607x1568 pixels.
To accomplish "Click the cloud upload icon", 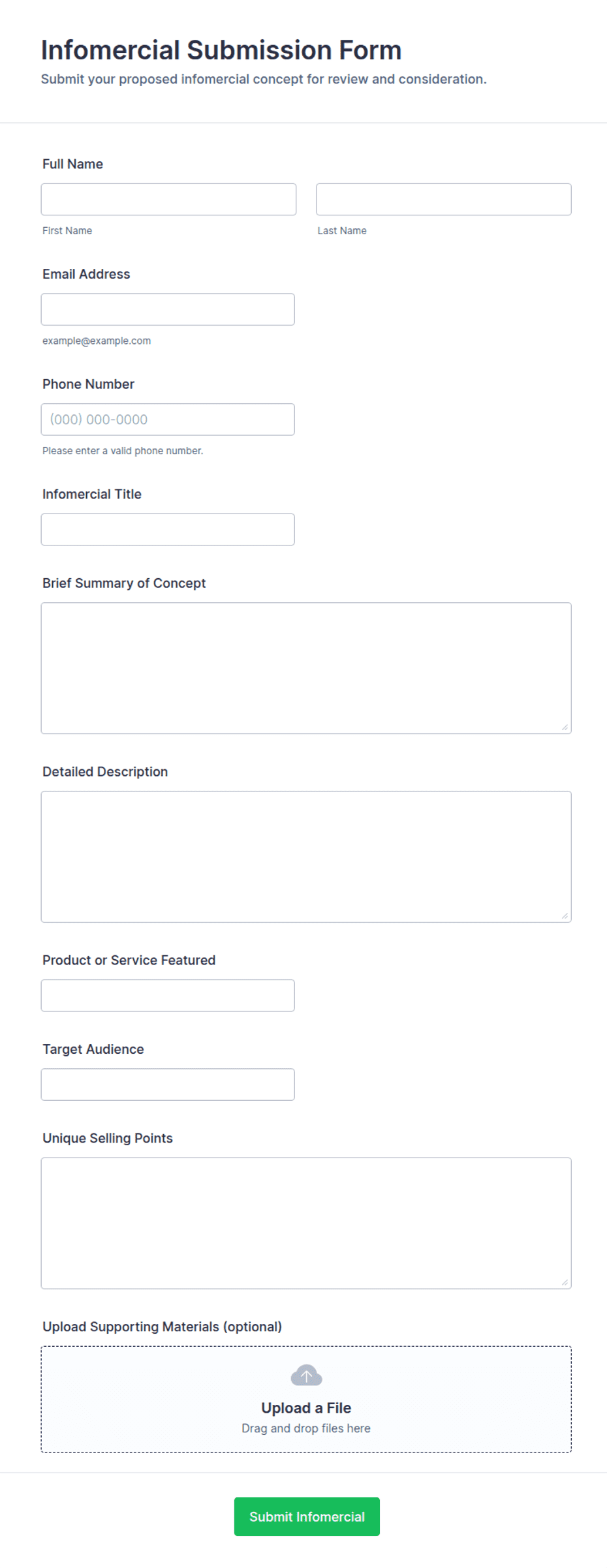I will click(x=306, y=1374).
